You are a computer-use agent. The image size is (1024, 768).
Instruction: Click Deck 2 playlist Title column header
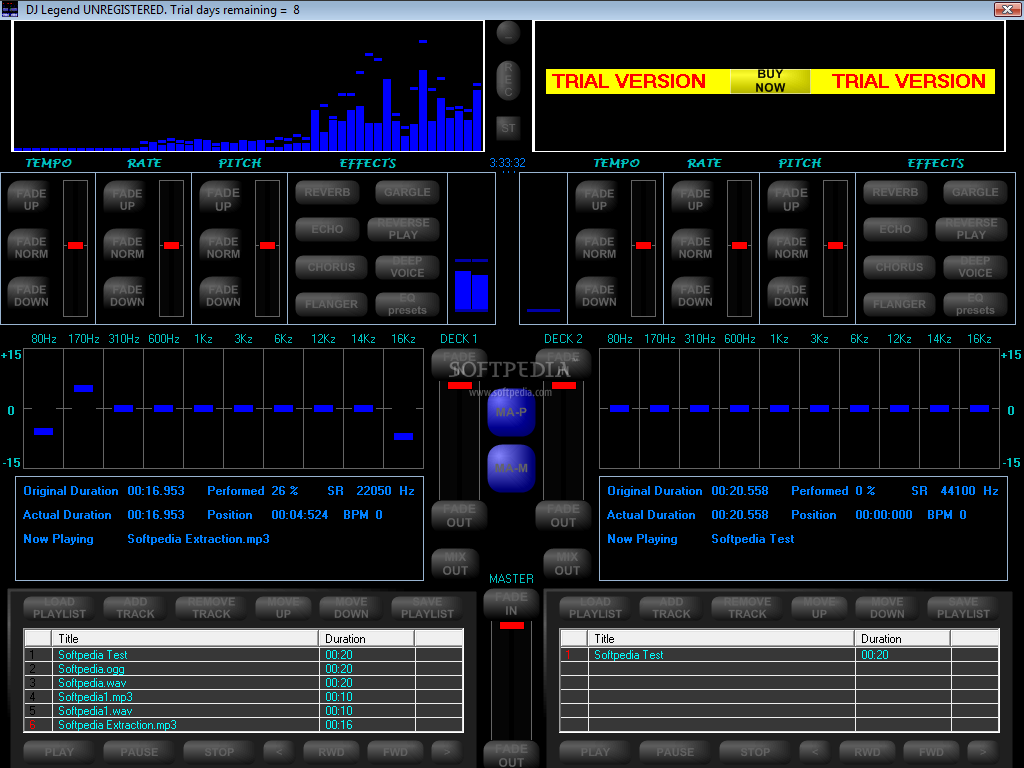(x=721, y=639)
